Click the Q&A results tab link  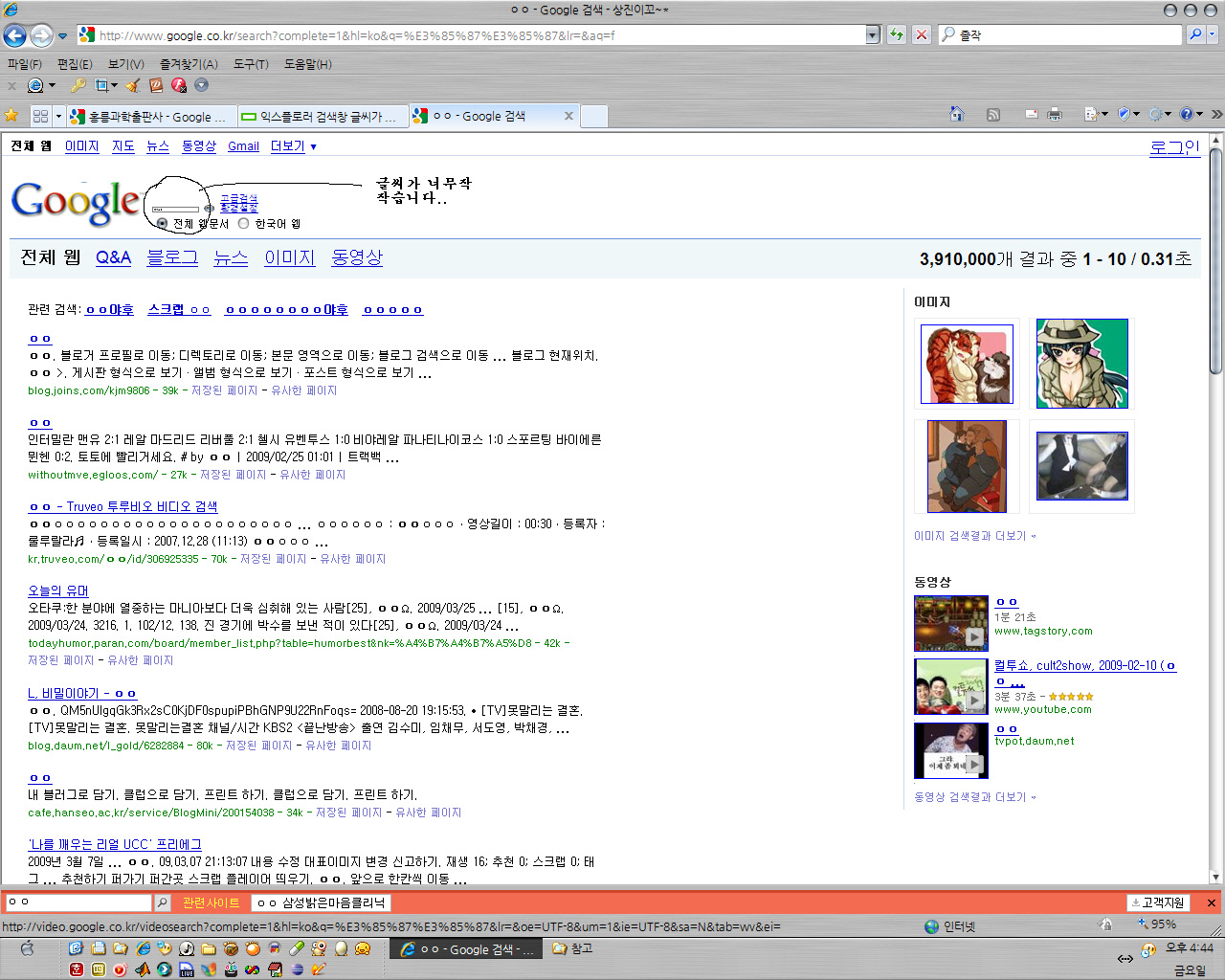pyautogui.click(x=113, y=257)
